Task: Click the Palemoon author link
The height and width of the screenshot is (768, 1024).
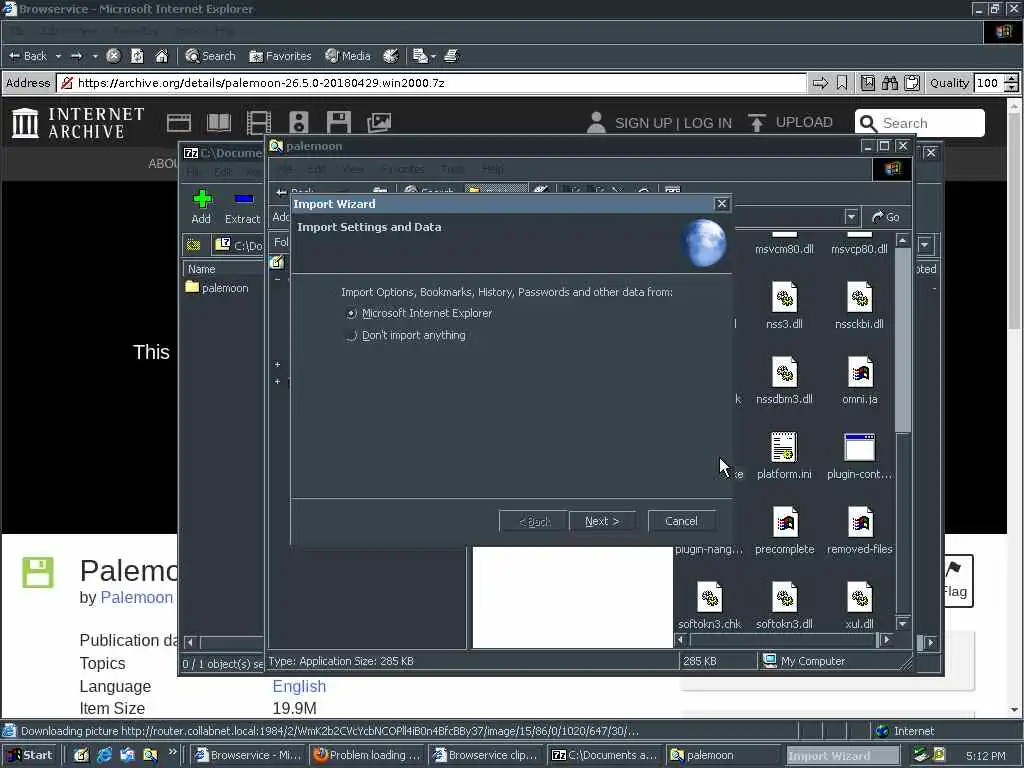Action: (x=136, y=598)
